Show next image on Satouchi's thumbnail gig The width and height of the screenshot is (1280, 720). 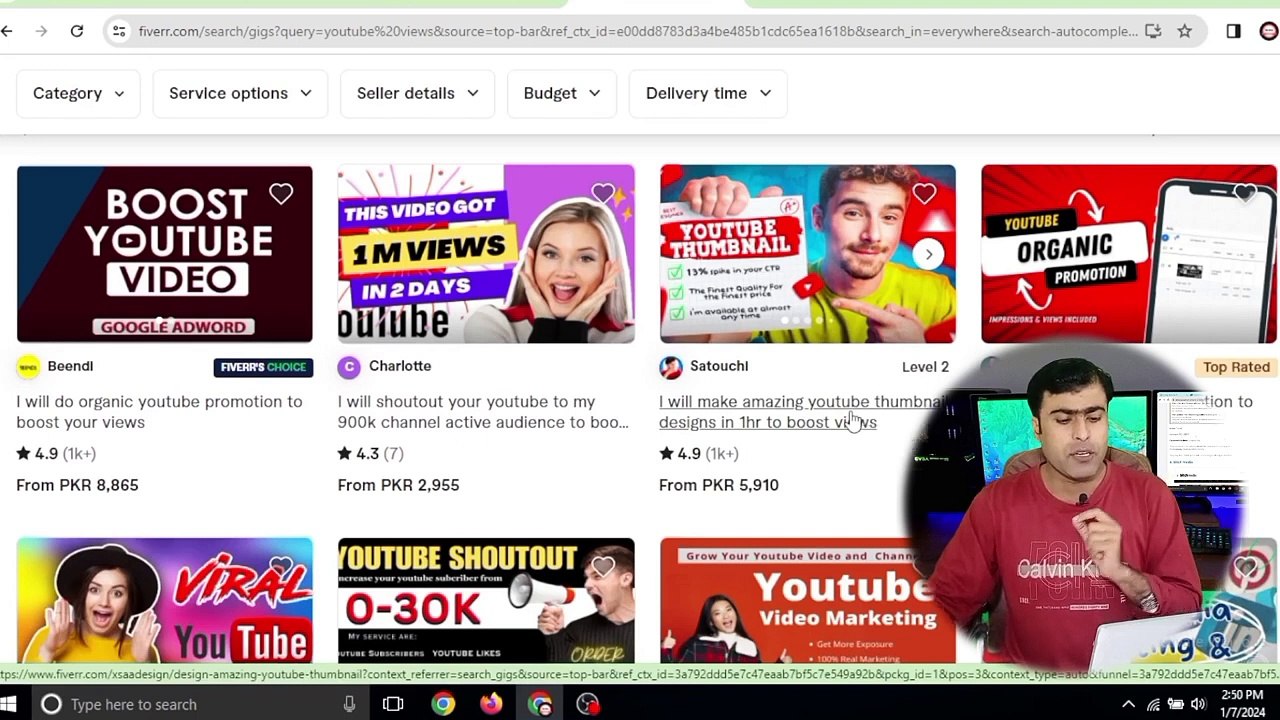pyautogui.click(x=929, y=254)
